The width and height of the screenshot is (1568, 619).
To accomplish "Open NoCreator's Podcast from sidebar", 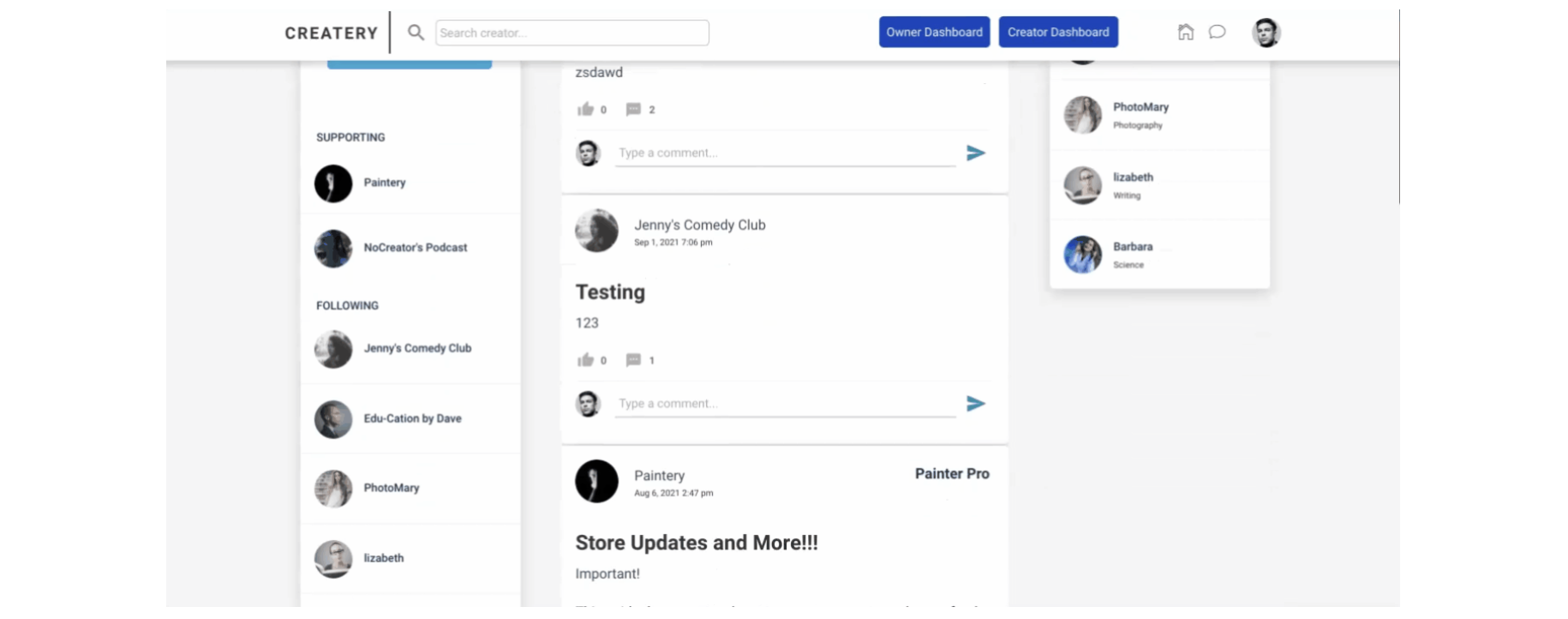I will [415, 248].
